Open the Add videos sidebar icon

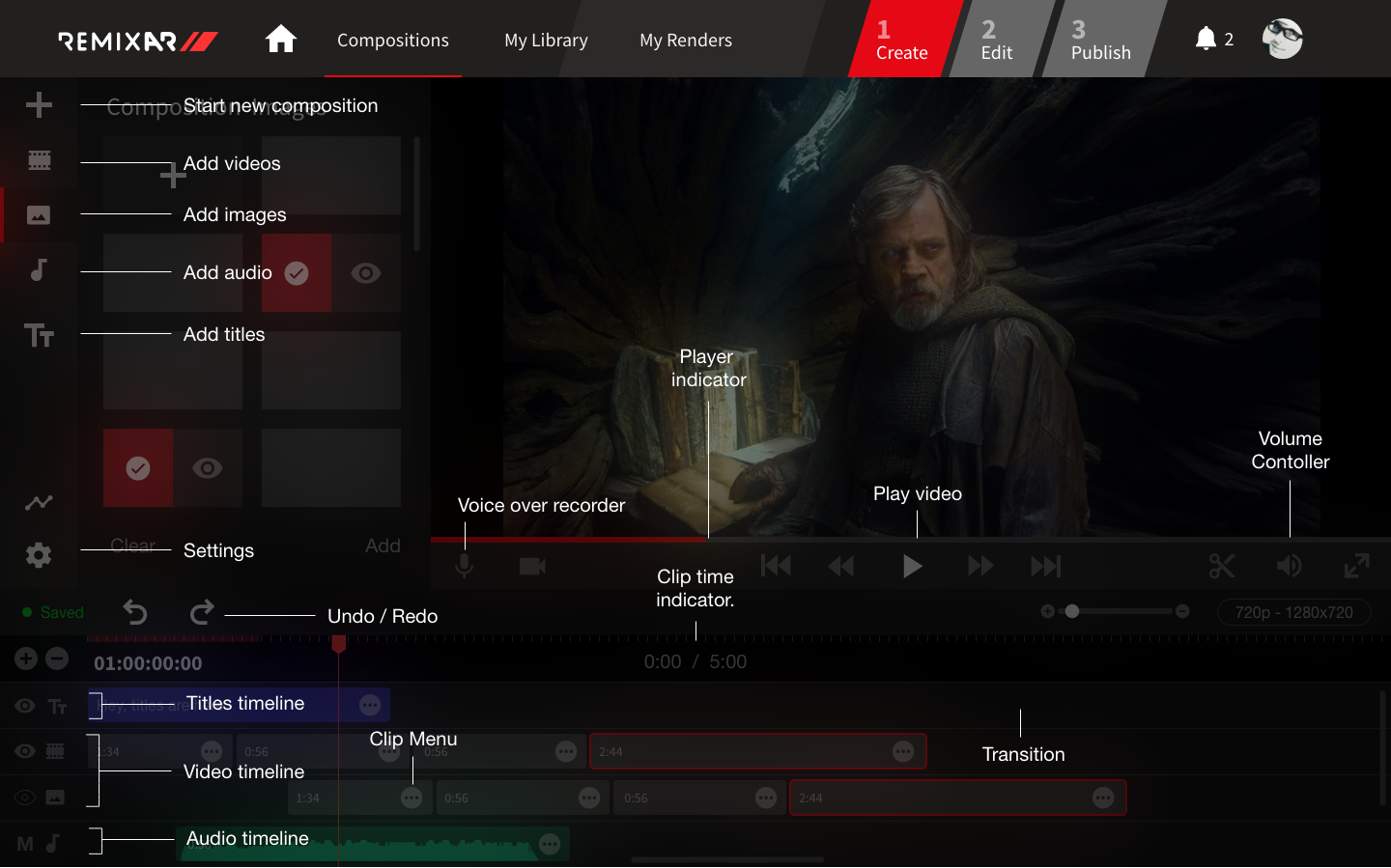pyautogui.click(x=40, y=160)
